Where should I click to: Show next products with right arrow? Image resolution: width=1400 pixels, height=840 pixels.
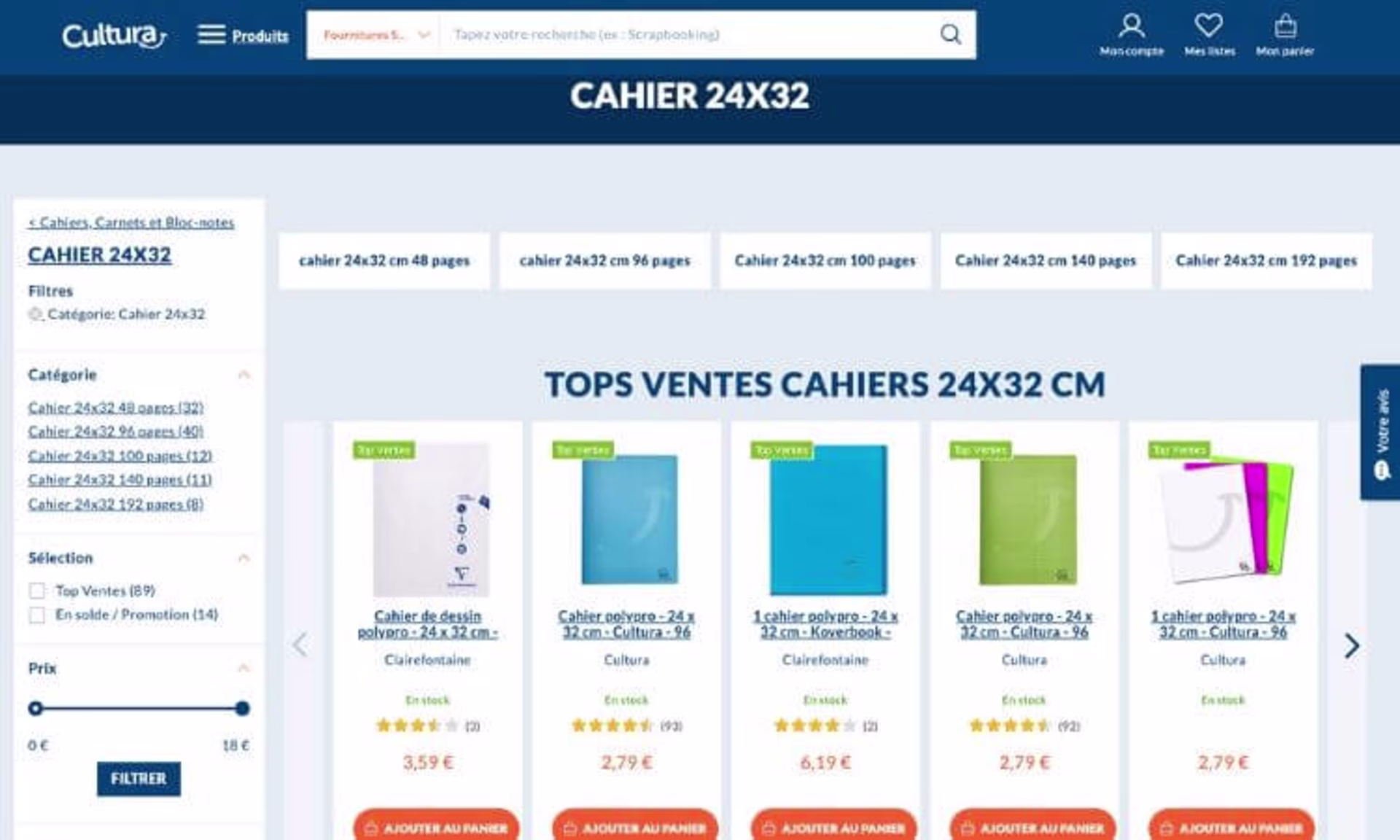(1352, 645)
